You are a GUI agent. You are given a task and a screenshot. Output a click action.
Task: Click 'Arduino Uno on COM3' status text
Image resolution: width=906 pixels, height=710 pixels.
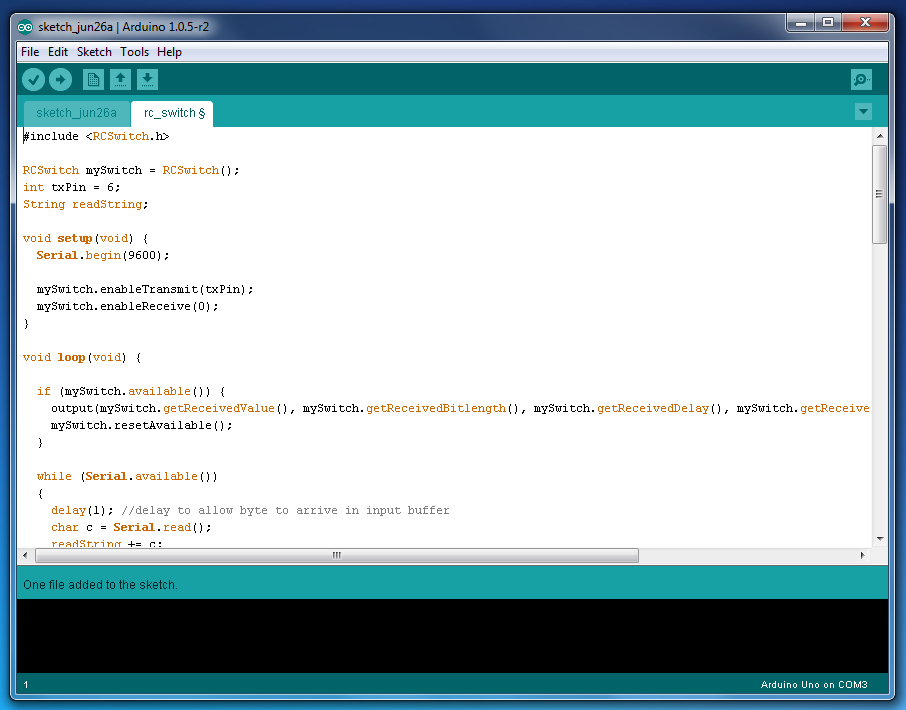point(814,685)
